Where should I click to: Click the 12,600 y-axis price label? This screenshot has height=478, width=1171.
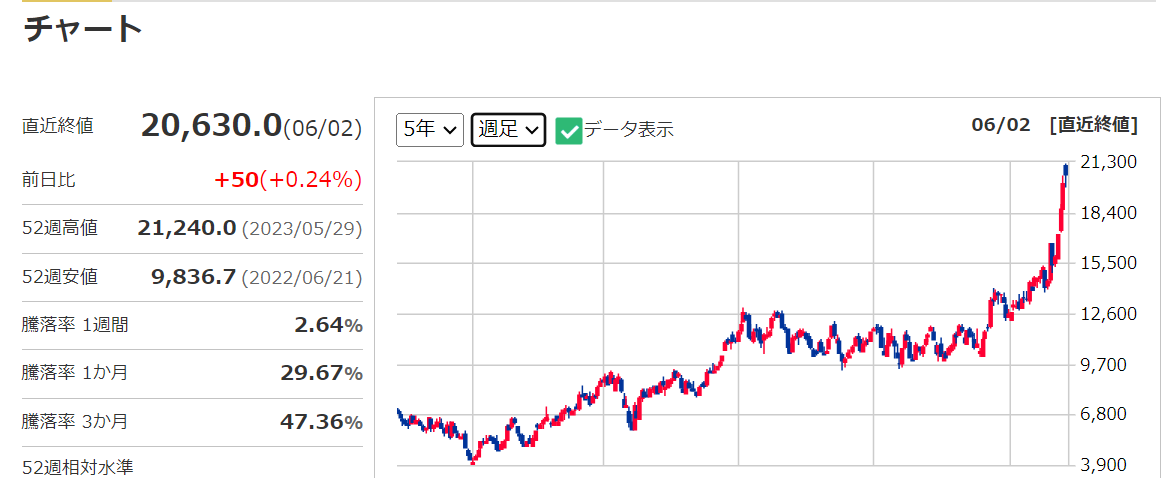[1110, 313]
